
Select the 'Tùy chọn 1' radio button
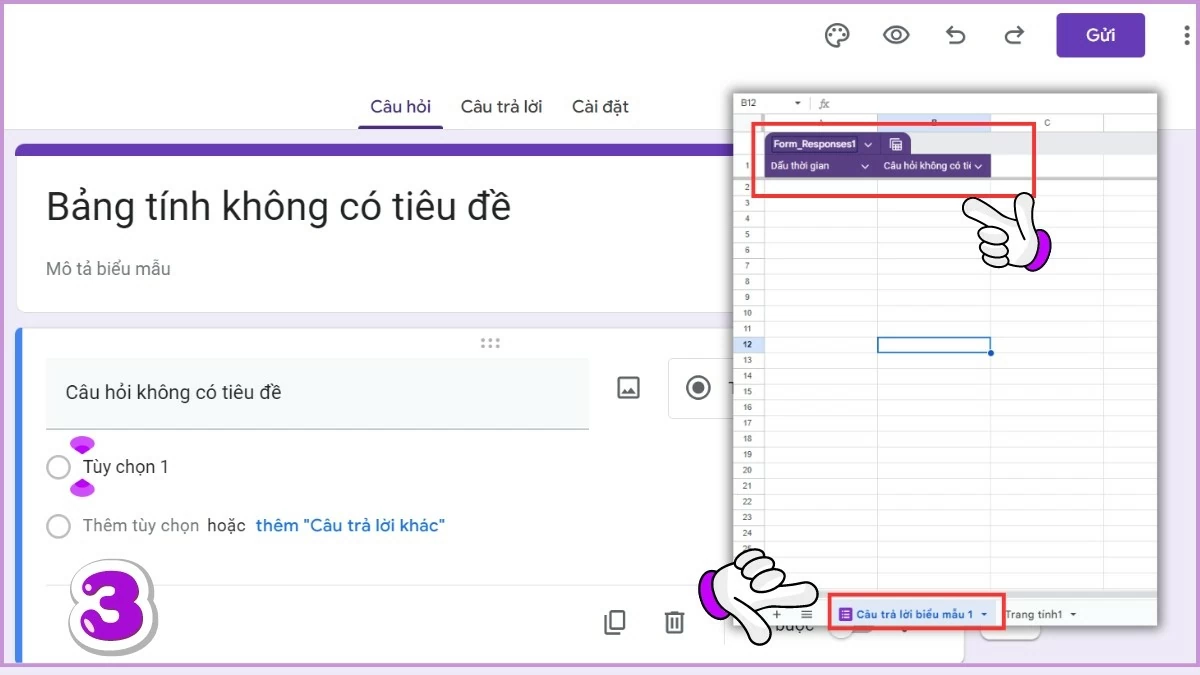pos(58,466)
